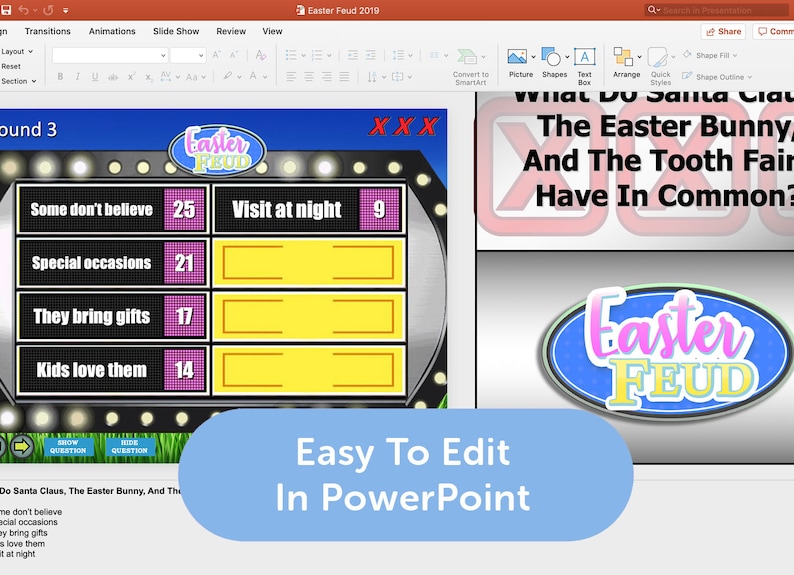Viewport: 794px width, 575px height.
Task: Select the 'Visit at night' answer box
Action: [x=309, y=209]
